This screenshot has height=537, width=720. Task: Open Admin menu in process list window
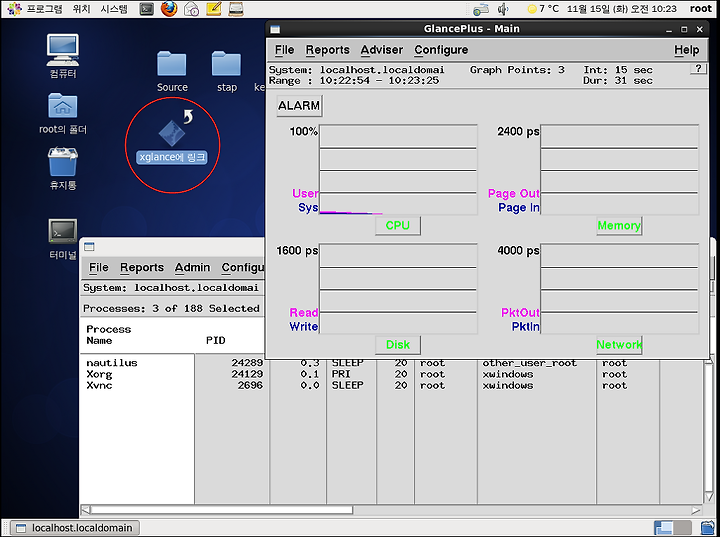pyautogui.click(x=192, y=267)
